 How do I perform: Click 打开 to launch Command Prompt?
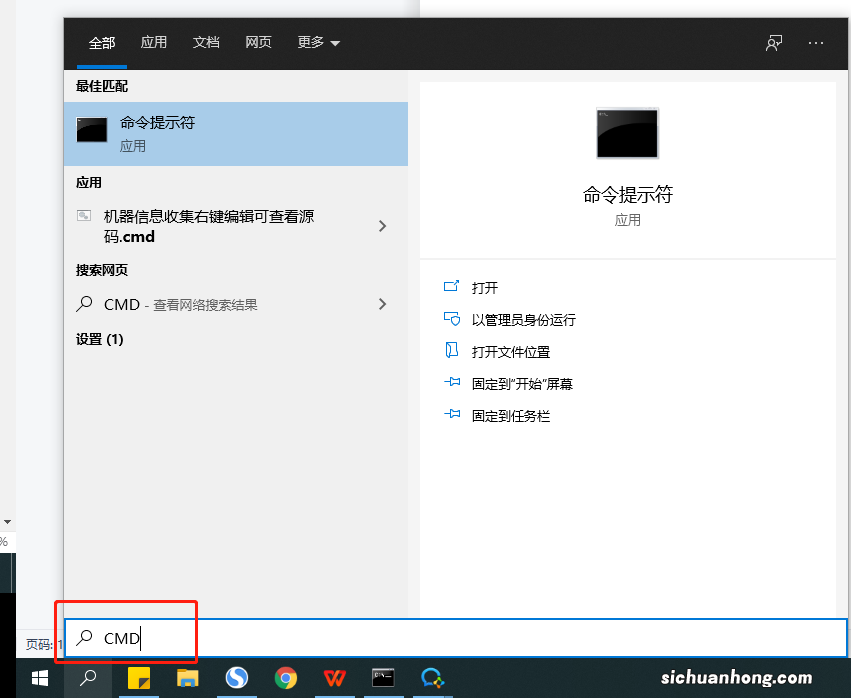click(484, 287)
